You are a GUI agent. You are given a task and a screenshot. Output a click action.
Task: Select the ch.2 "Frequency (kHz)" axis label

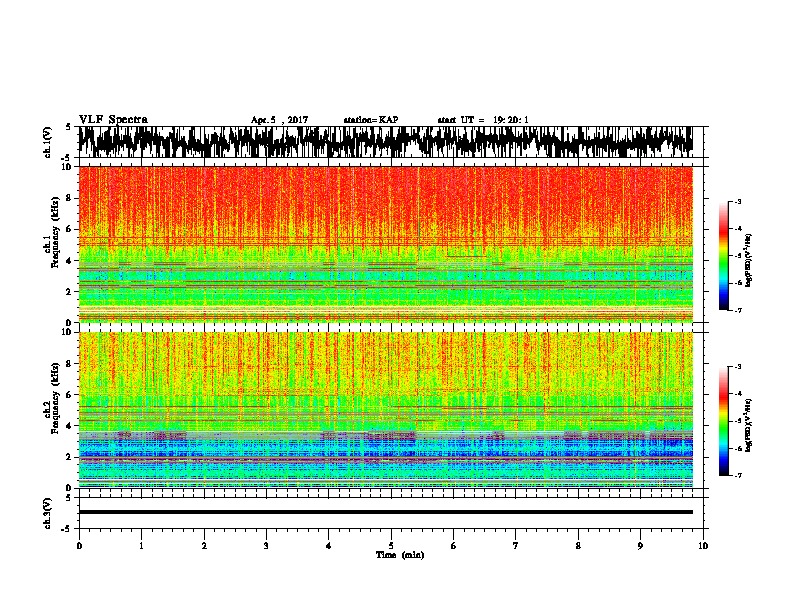click(x=56, y=399)
